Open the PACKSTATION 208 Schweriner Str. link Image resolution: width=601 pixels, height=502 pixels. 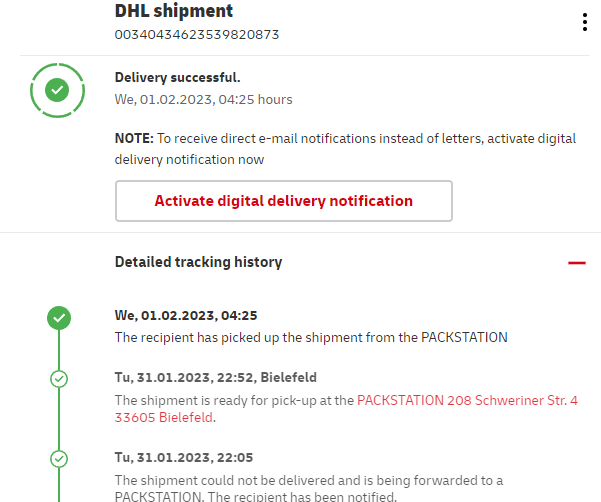pos(467,400)
